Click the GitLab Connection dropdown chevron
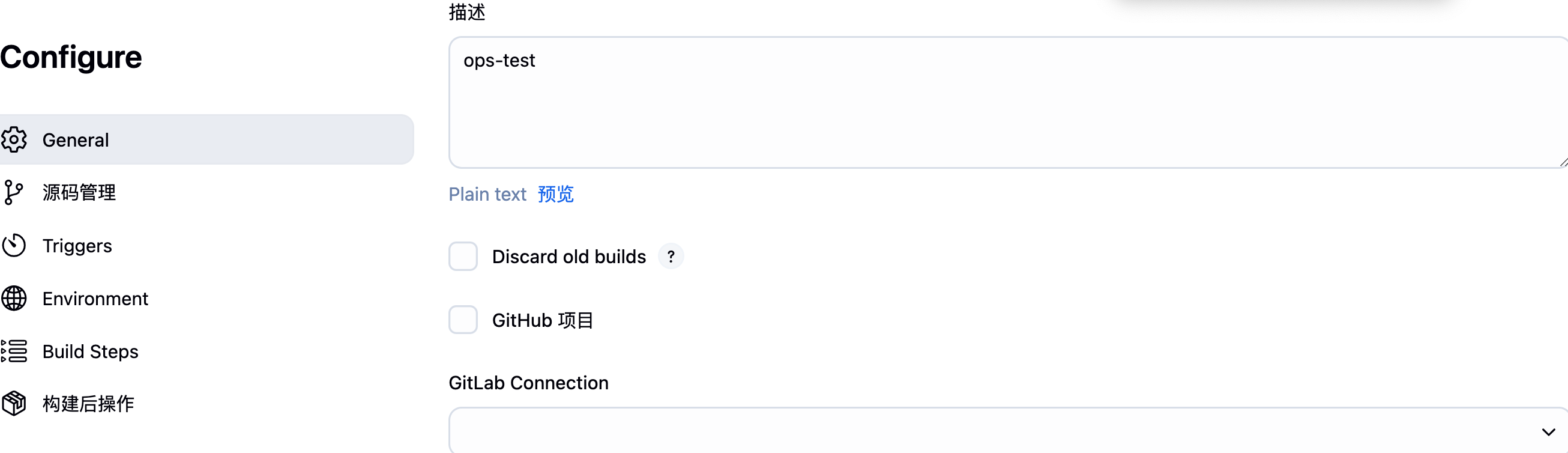Viewport: 1568px width, 453px height. [1548, 432]
